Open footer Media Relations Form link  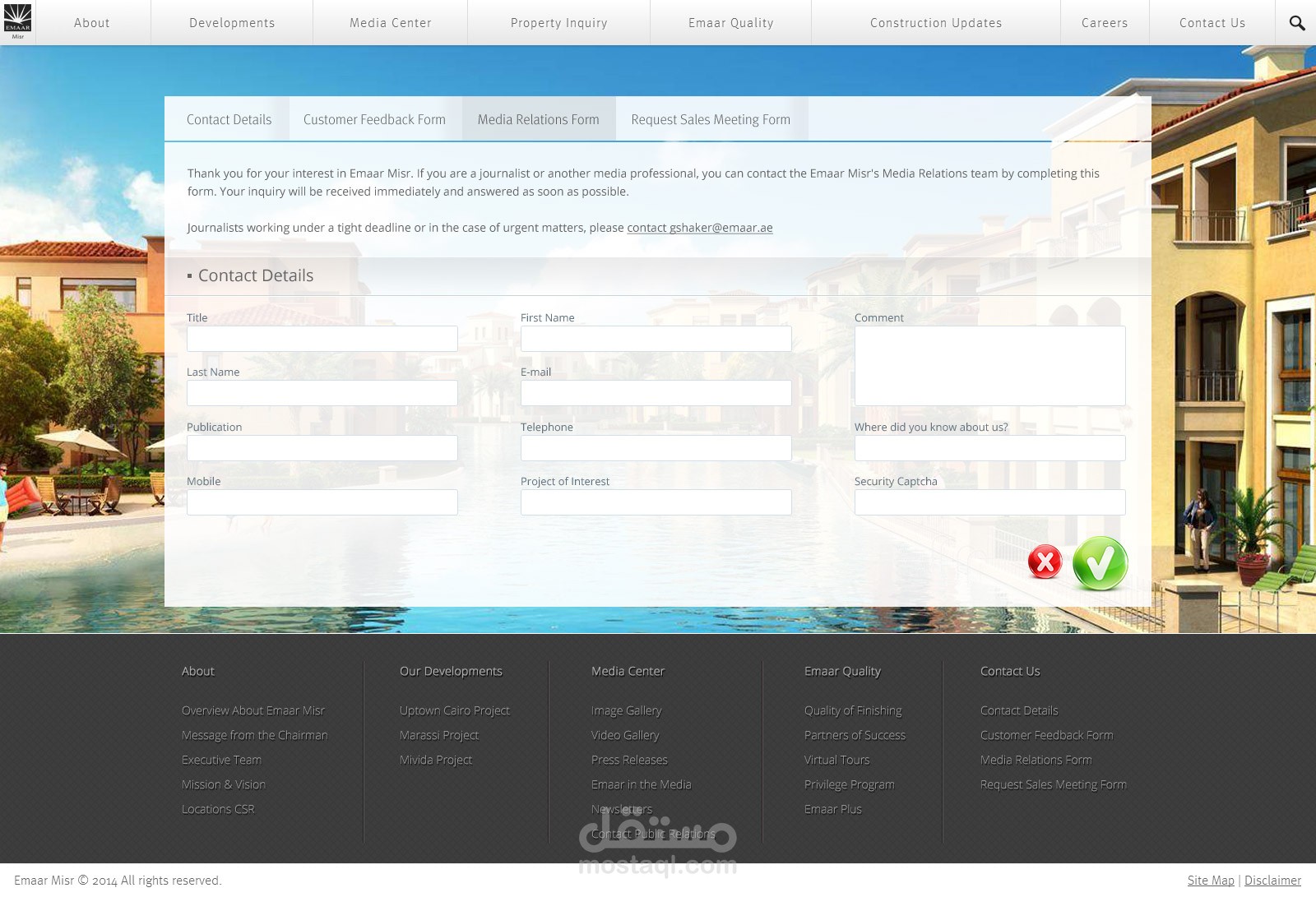1036,760
